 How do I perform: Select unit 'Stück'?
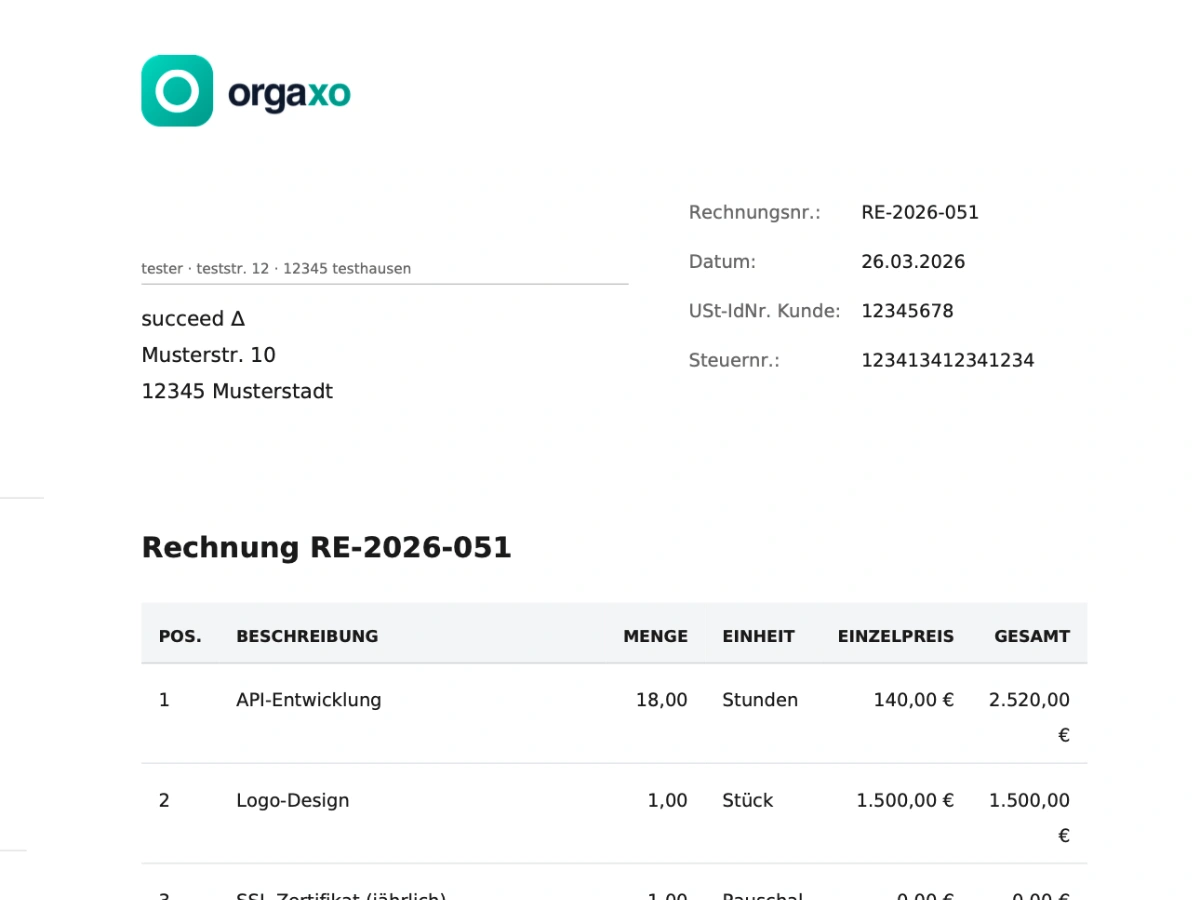click(748, 800)
